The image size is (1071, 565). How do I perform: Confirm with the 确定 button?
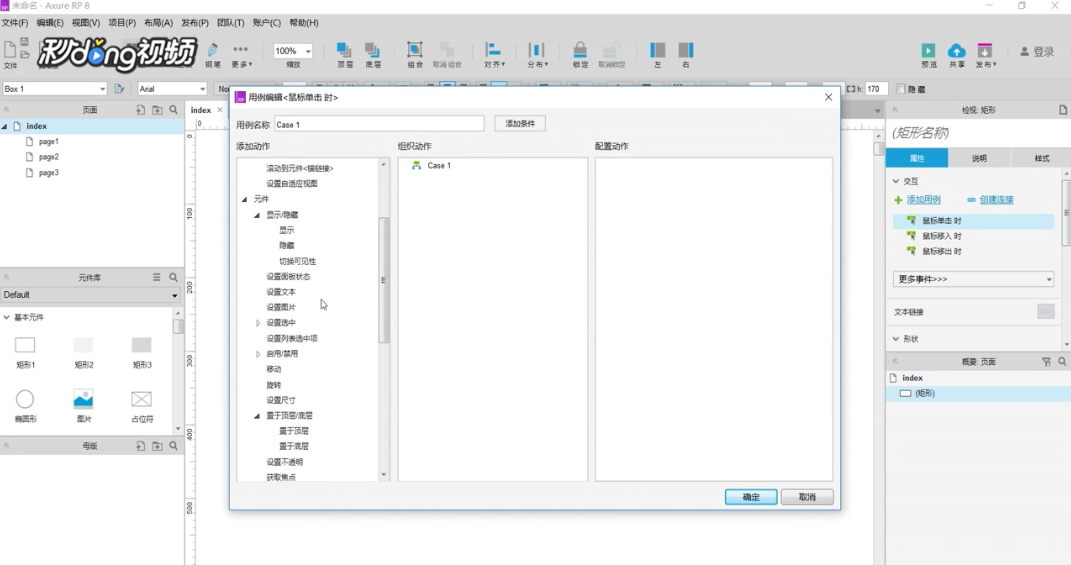(751, 497)
